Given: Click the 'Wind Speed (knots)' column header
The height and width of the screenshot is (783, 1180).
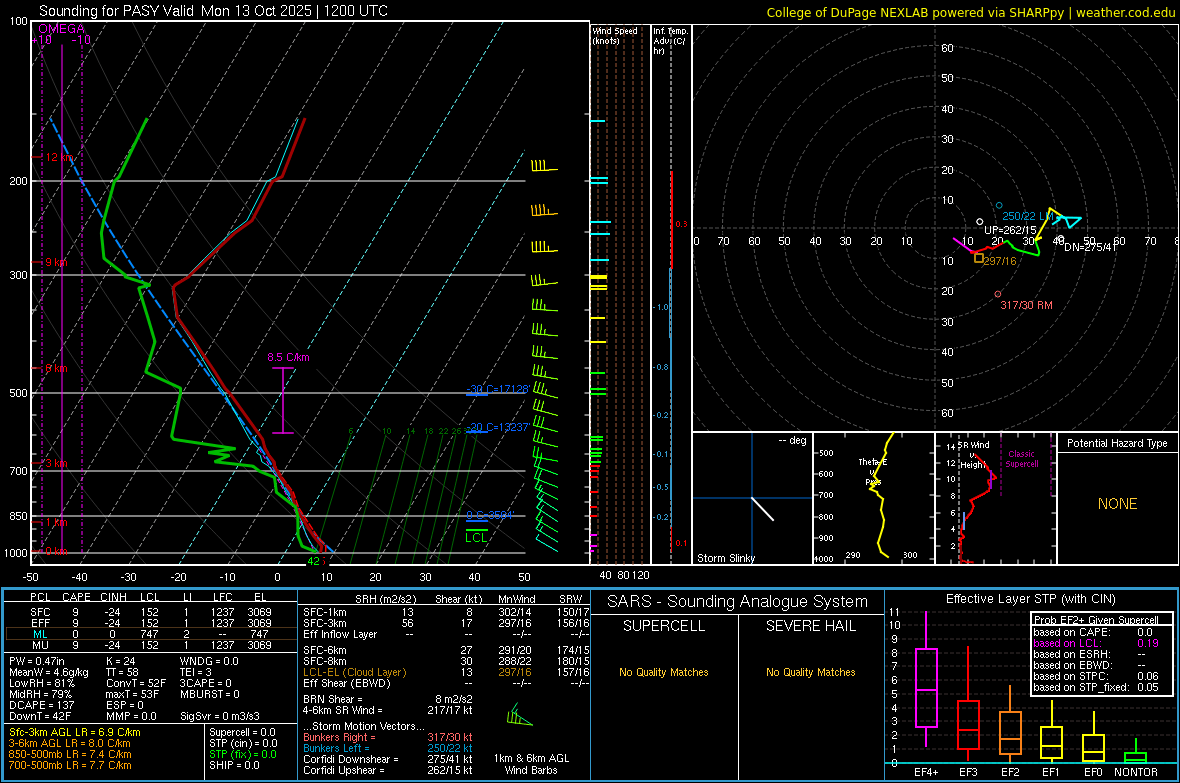Looking at the screenshot, I should pyautogui.click(x=615, y=35).
